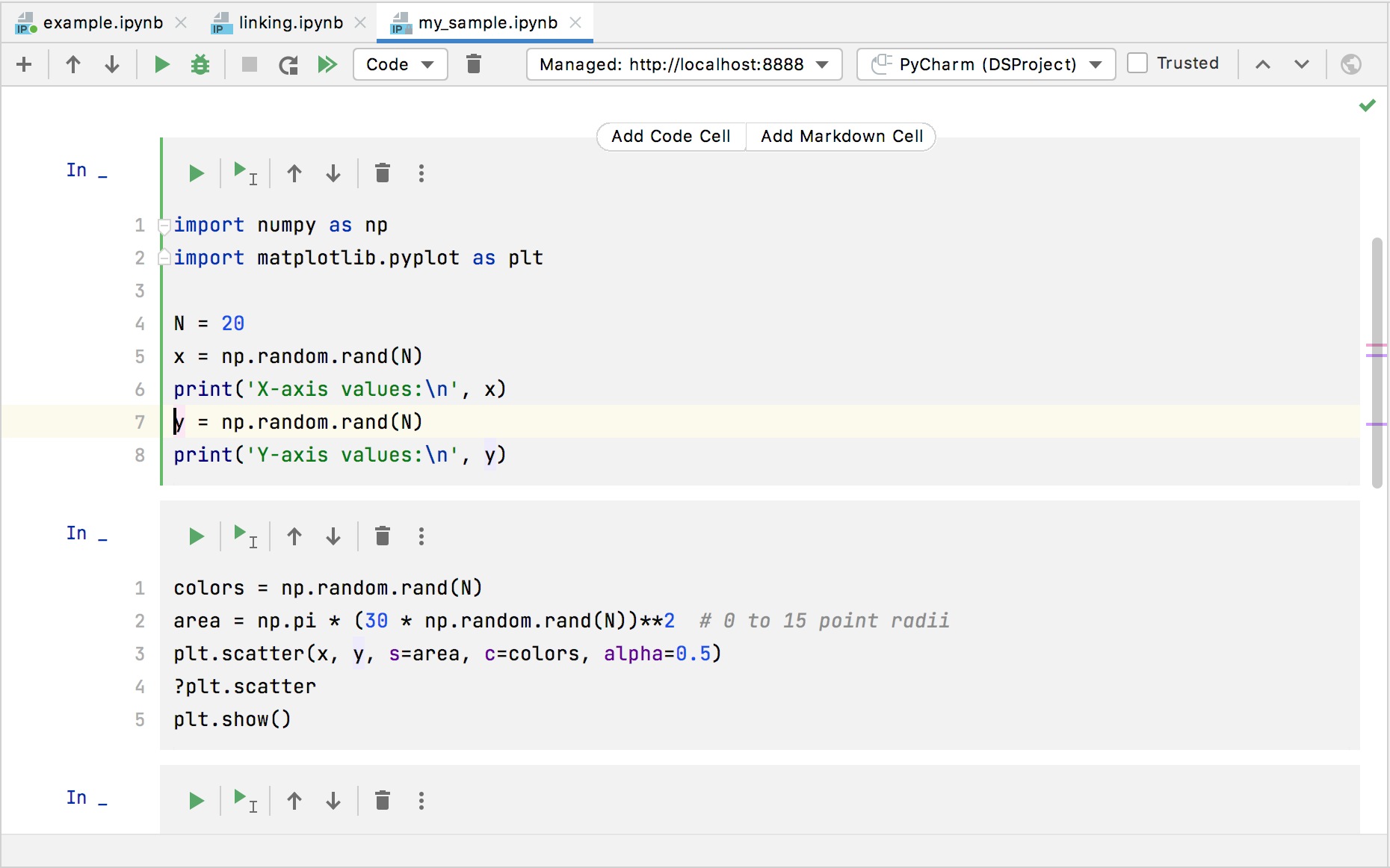Move cell down in main toolbar
The height and width of the screenshot is (868, 1390).
(x=112, y=64)
